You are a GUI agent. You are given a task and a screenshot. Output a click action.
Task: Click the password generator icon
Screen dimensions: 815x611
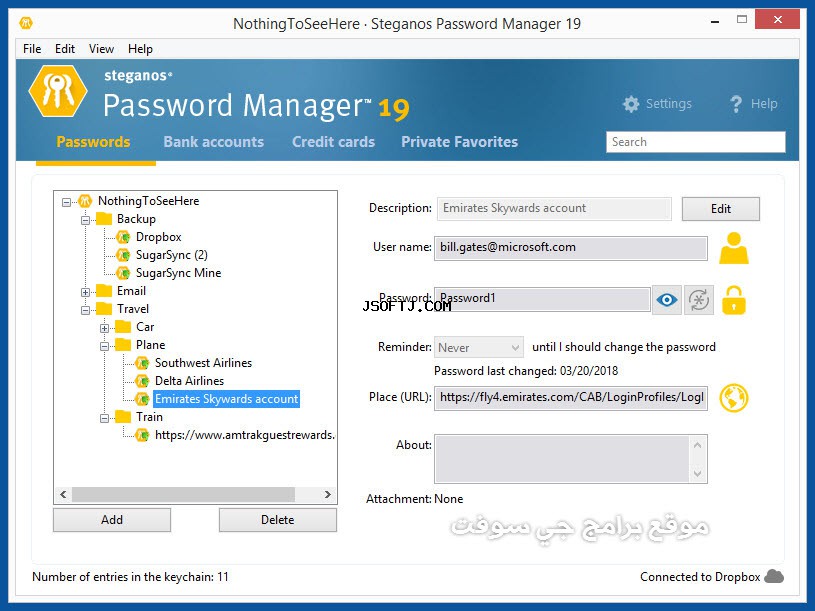click(699, 300)
